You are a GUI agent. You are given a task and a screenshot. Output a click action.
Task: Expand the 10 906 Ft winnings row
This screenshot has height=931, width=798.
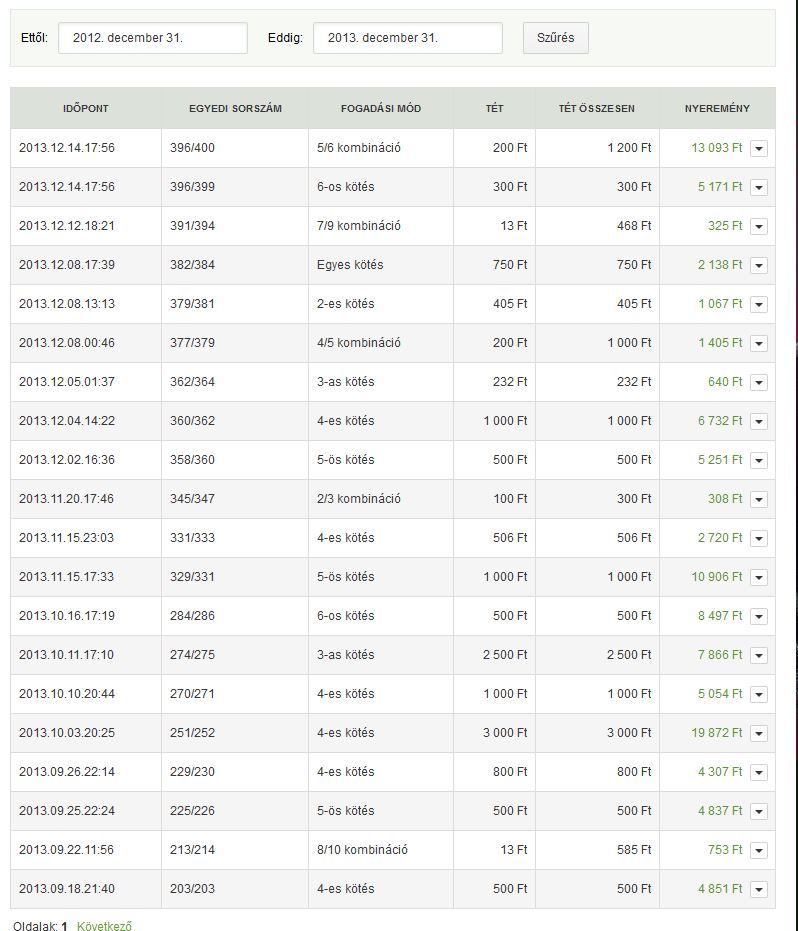(759, 577)
